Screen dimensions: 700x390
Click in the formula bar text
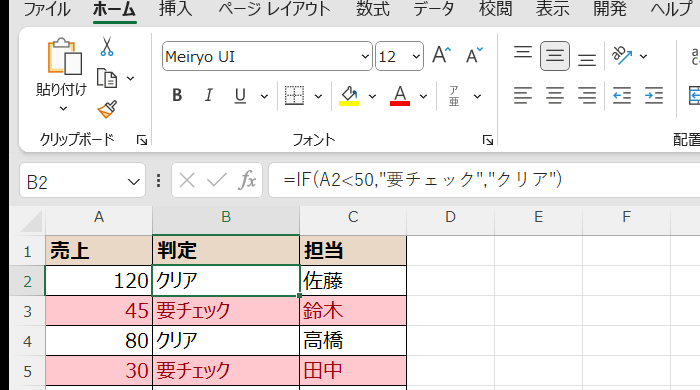(x=423, y=180)
